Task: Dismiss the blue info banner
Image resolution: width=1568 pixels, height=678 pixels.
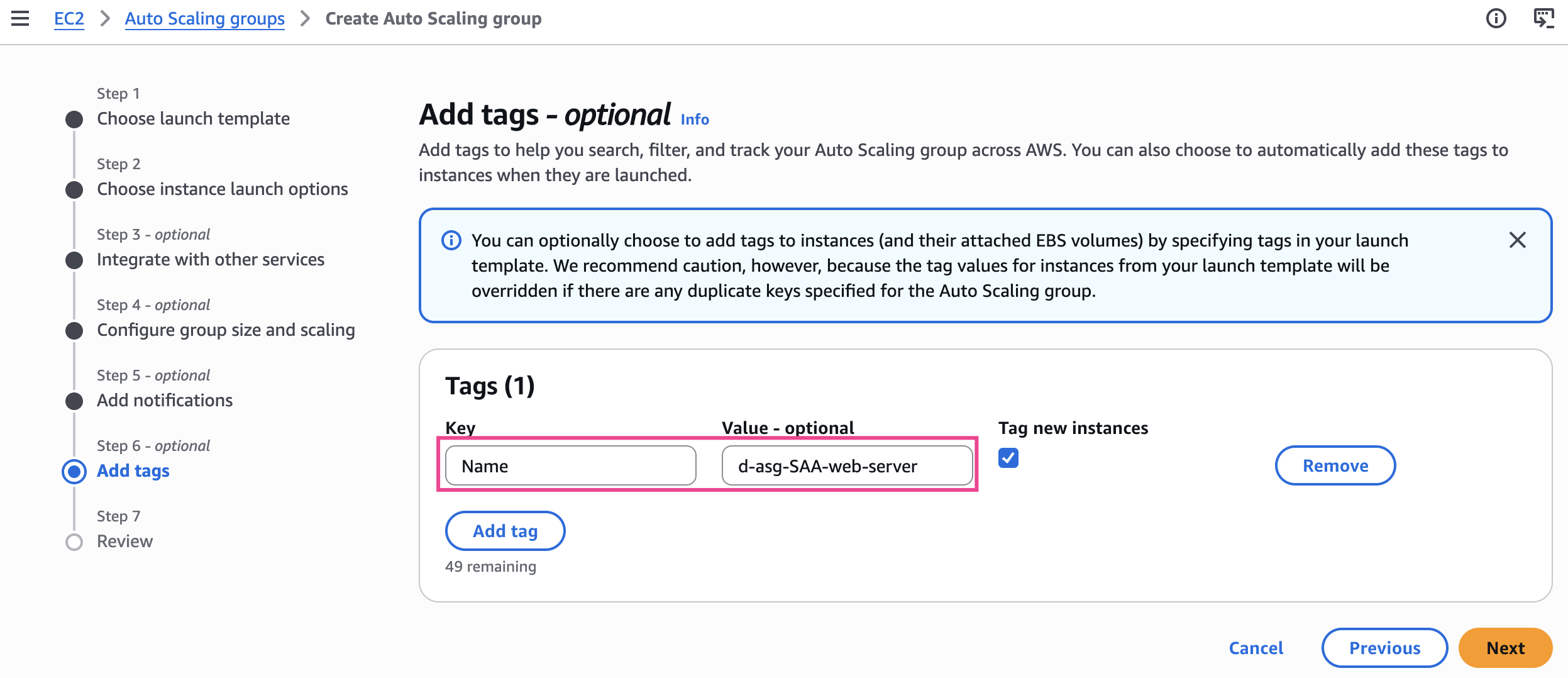Action: pos(1517,240)
